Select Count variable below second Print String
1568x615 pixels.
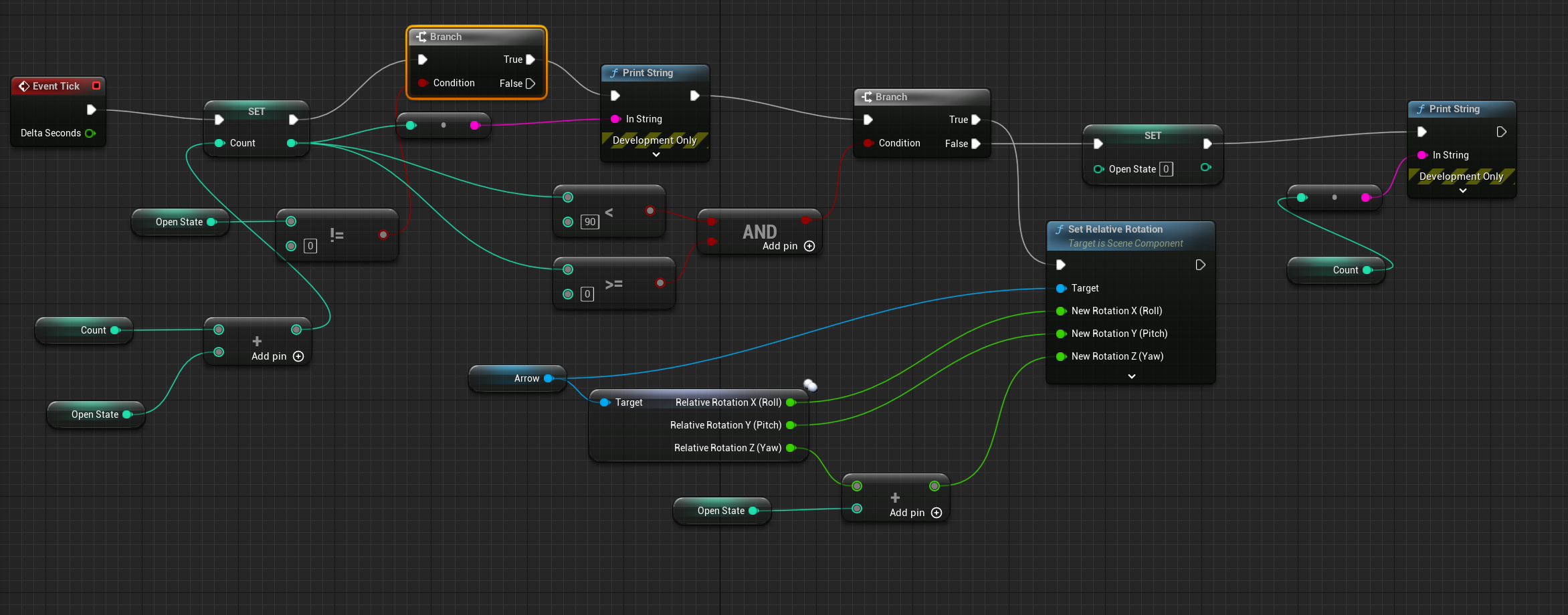coord(1336,270)
